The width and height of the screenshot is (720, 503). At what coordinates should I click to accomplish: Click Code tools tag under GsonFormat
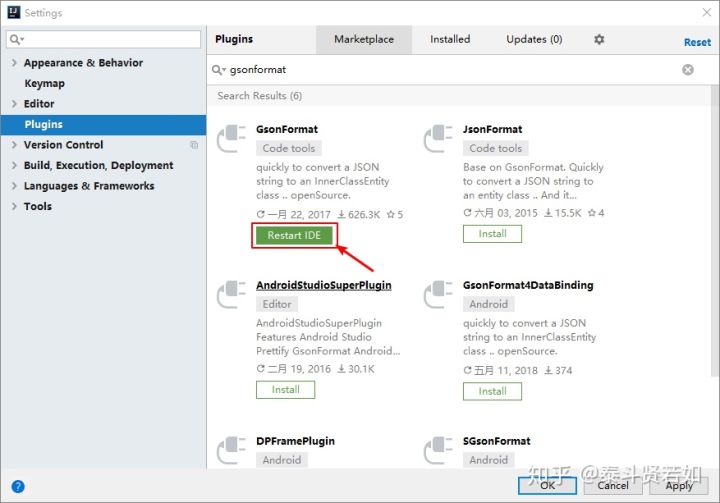click(x=289, y=148)
